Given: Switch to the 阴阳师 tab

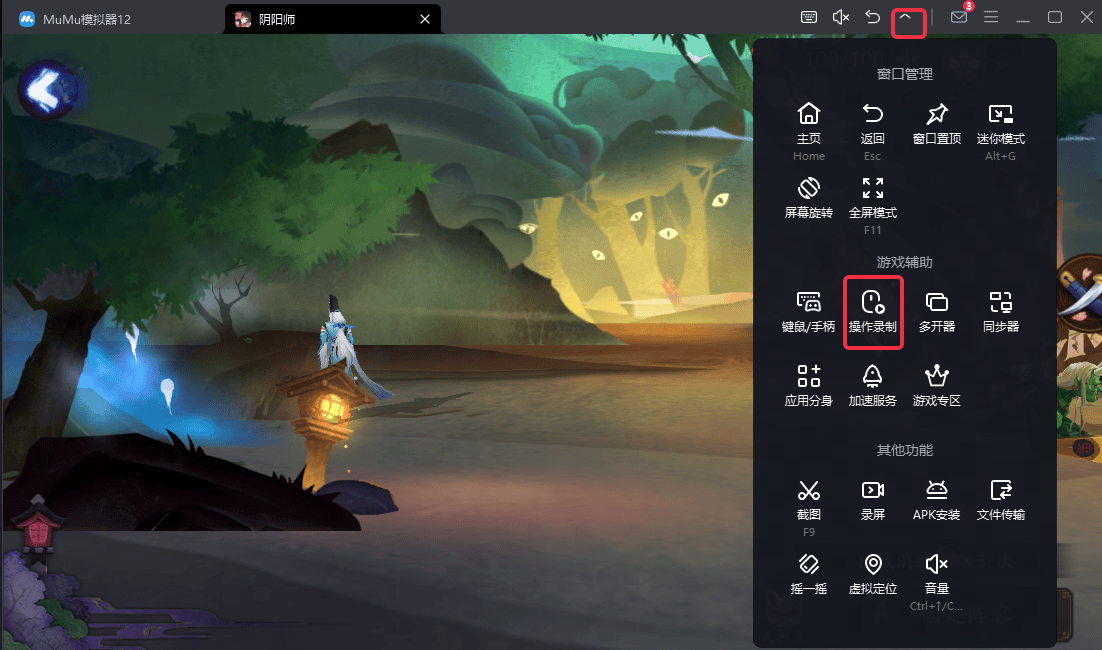Looking at the screenshot, I should point(332,19).
